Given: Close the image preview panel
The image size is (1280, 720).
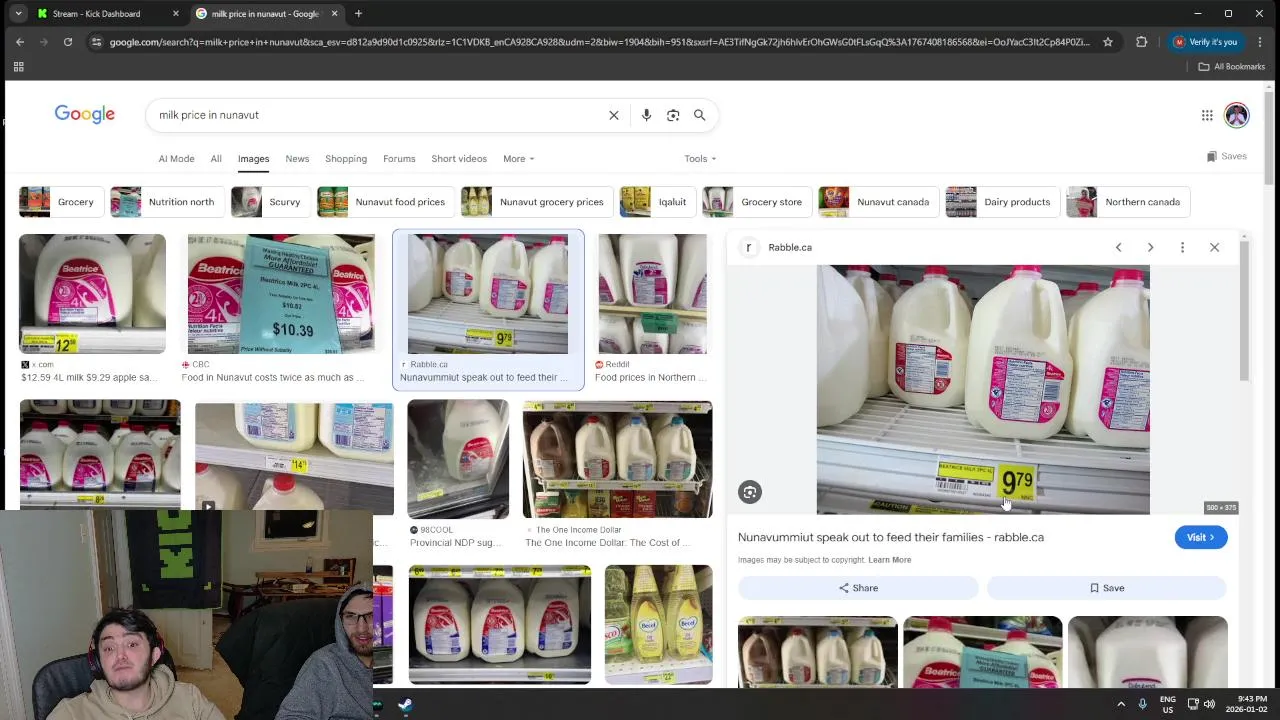Looking at the screenshot, I should point(1214,247).
